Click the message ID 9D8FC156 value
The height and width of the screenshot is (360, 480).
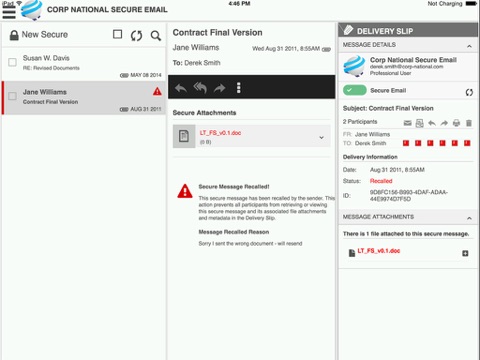click(409, 196)
